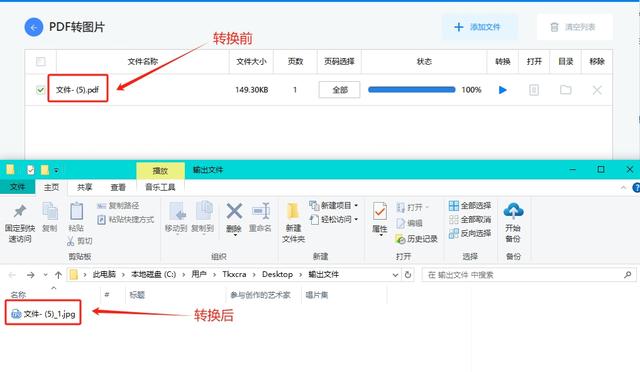Tick the select-all checkbox in the table header

[x=41, y=62]
